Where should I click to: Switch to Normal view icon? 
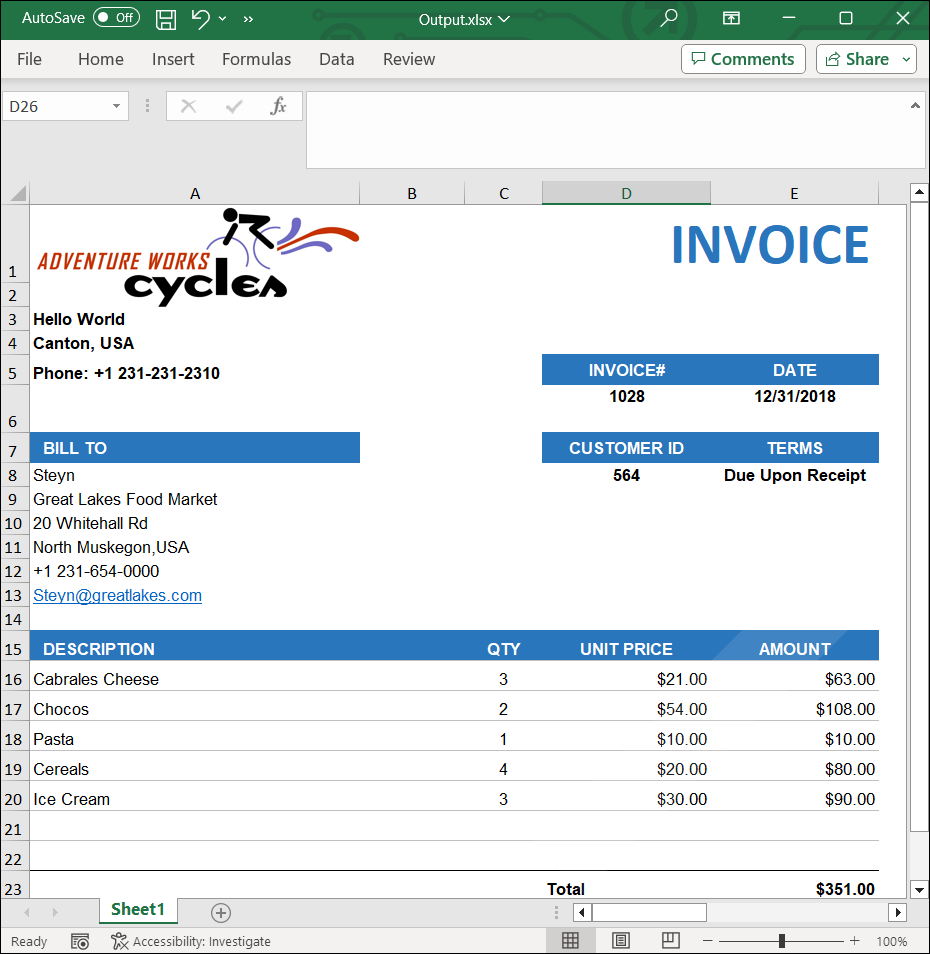pyautogui.click(x=570, y=941)
